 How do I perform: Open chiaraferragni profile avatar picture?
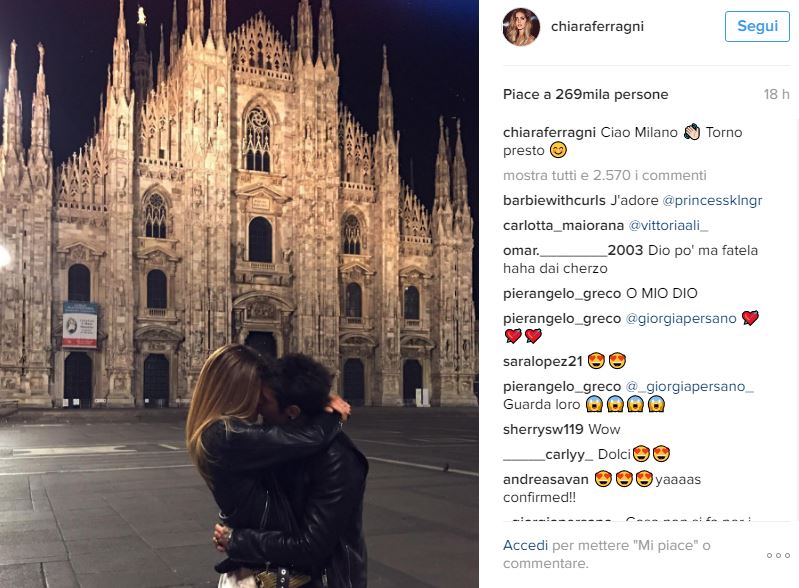[x=521, y=27]
